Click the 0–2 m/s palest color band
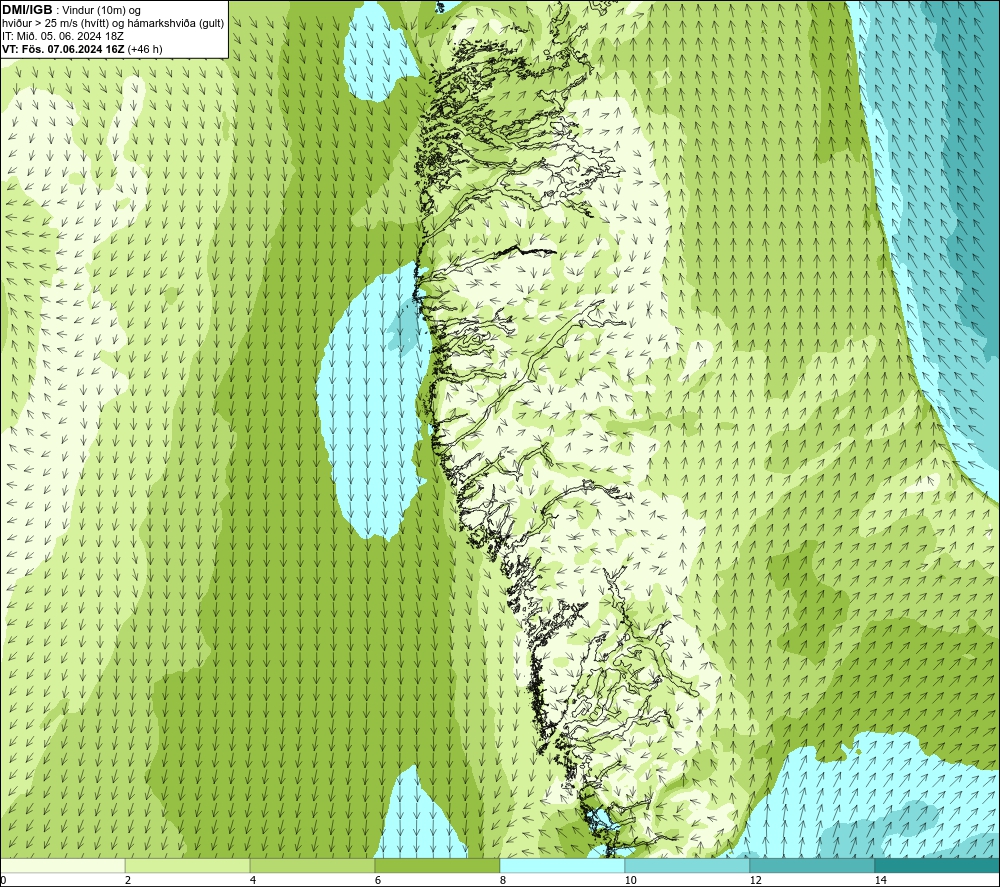The image size is (1000, 887). tap(62, 865)
